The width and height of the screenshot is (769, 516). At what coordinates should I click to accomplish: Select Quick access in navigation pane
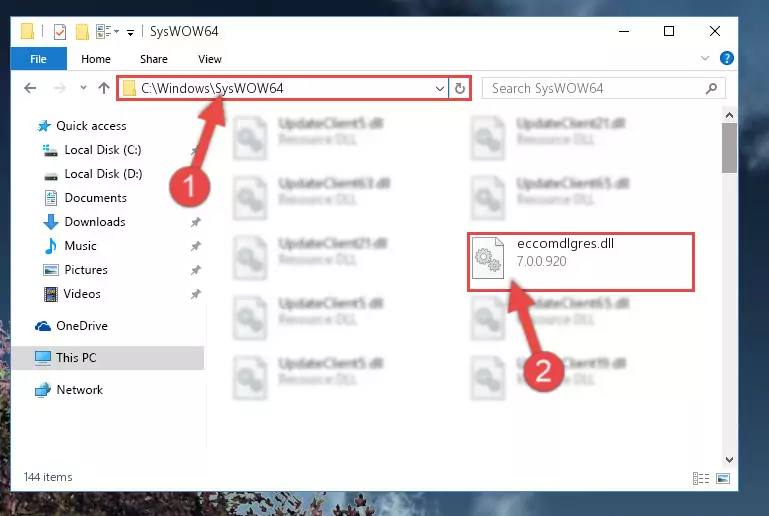(91, 126)
